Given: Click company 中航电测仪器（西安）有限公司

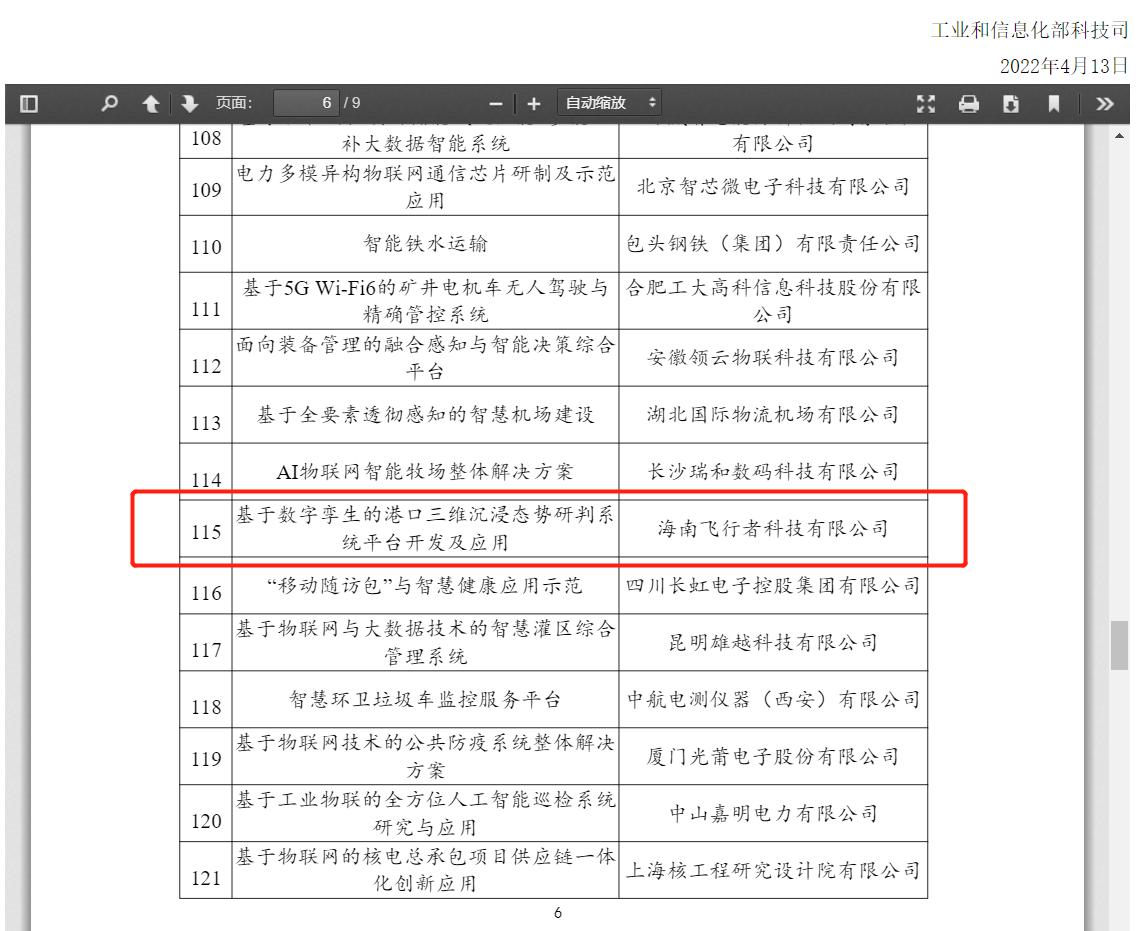Looking at the screenshot, I should pyautogui.click(x=773, y=700).
